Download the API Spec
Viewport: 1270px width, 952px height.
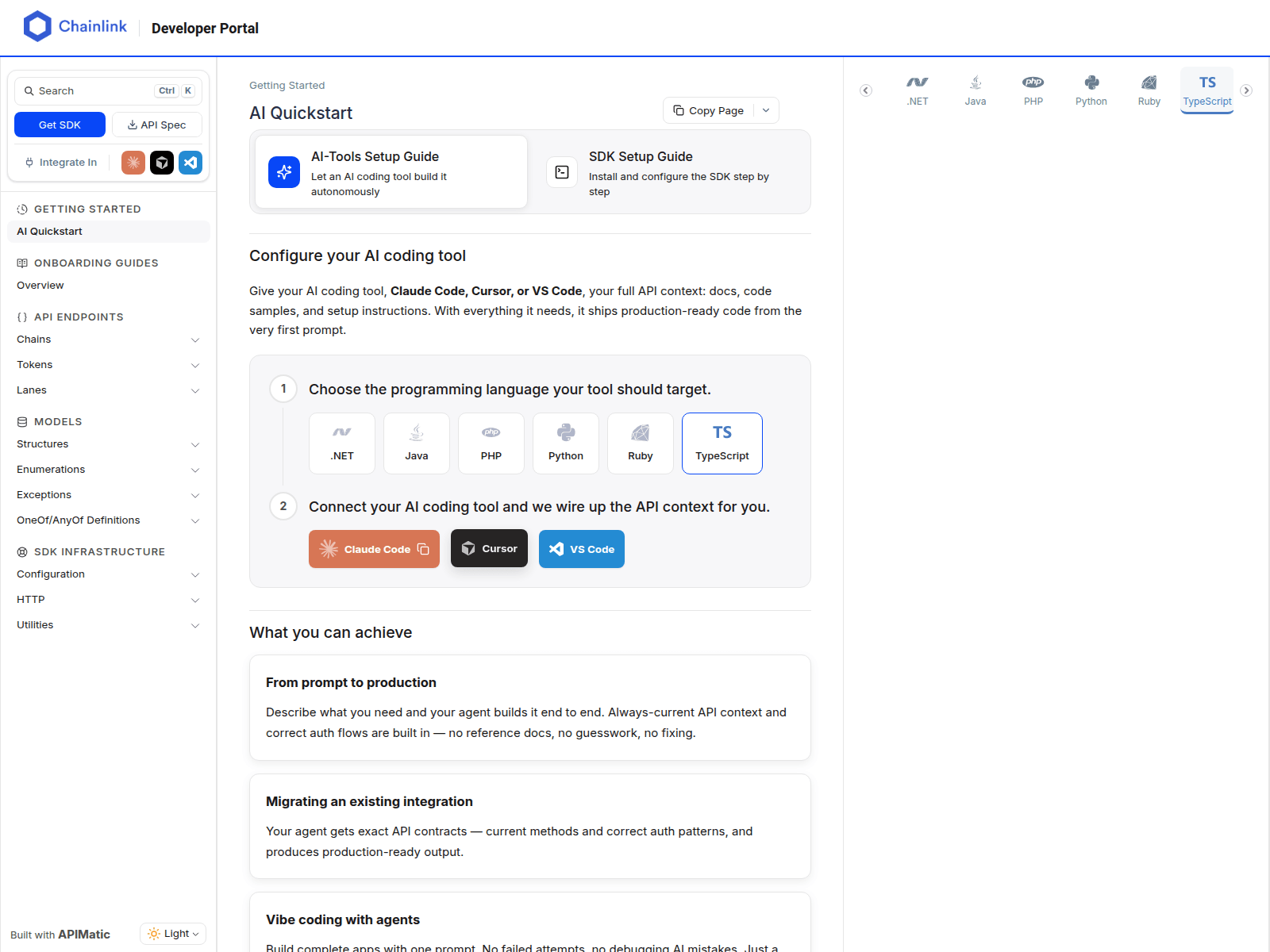[x=157, y=125]
